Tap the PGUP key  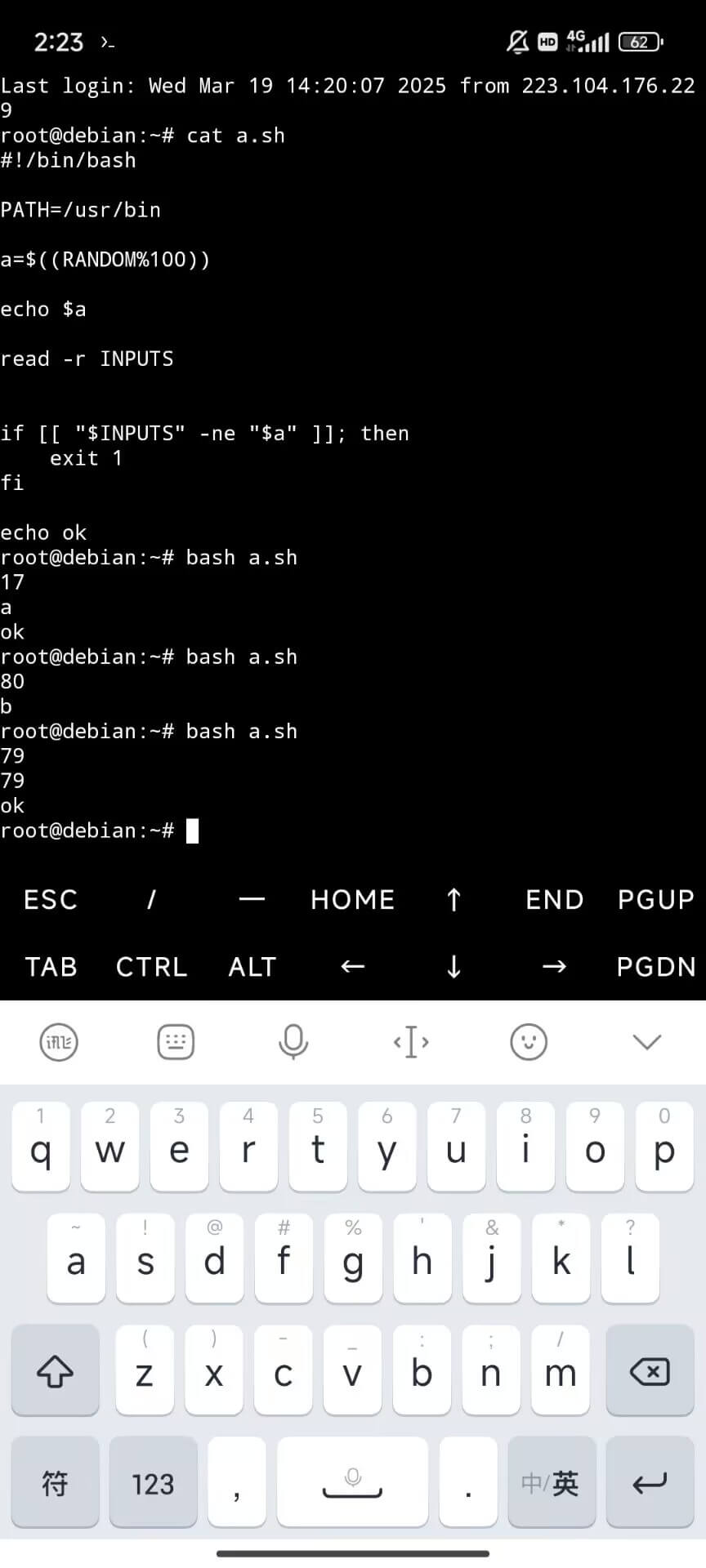pyautogui.click(x=656, y=900)
